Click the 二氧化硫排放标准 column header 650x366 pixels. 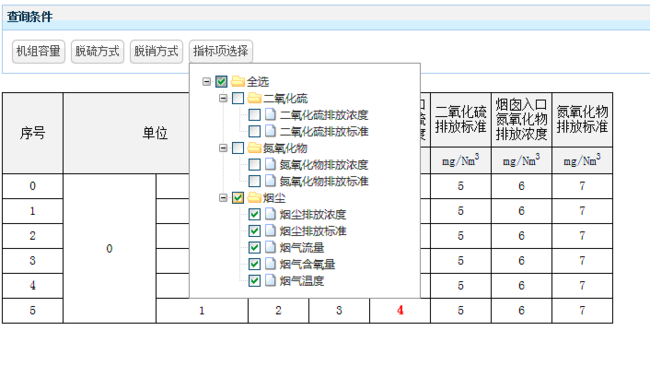461,119
